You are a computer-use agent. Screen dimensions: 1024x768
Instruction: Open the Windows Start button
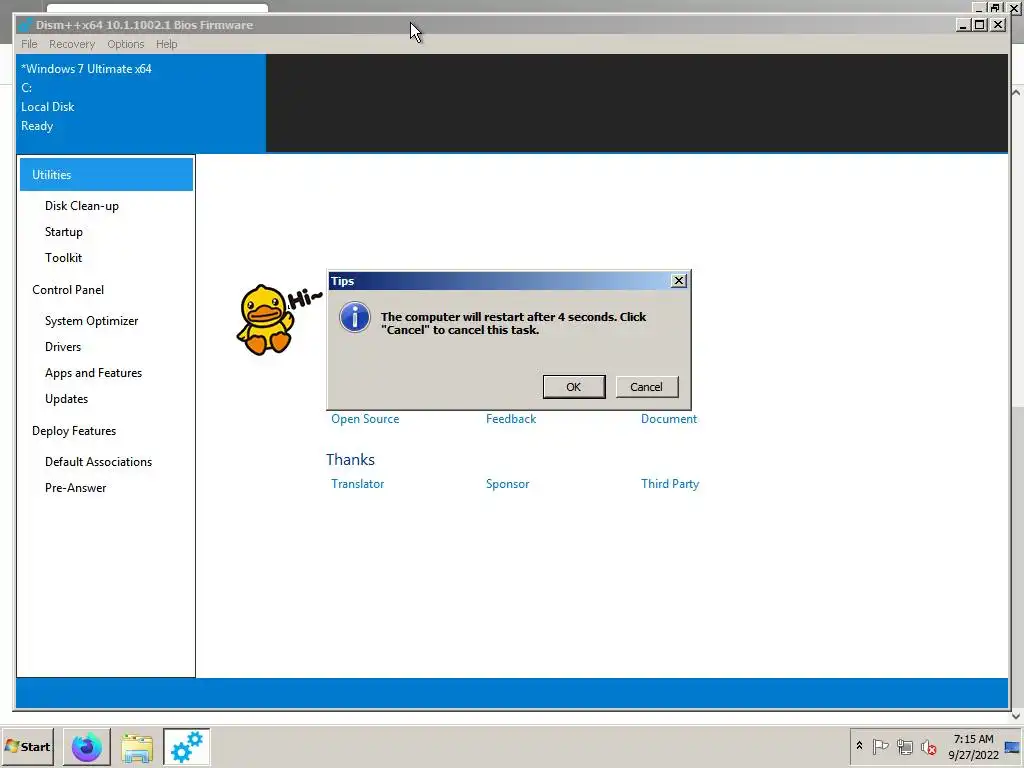[27, 746]
